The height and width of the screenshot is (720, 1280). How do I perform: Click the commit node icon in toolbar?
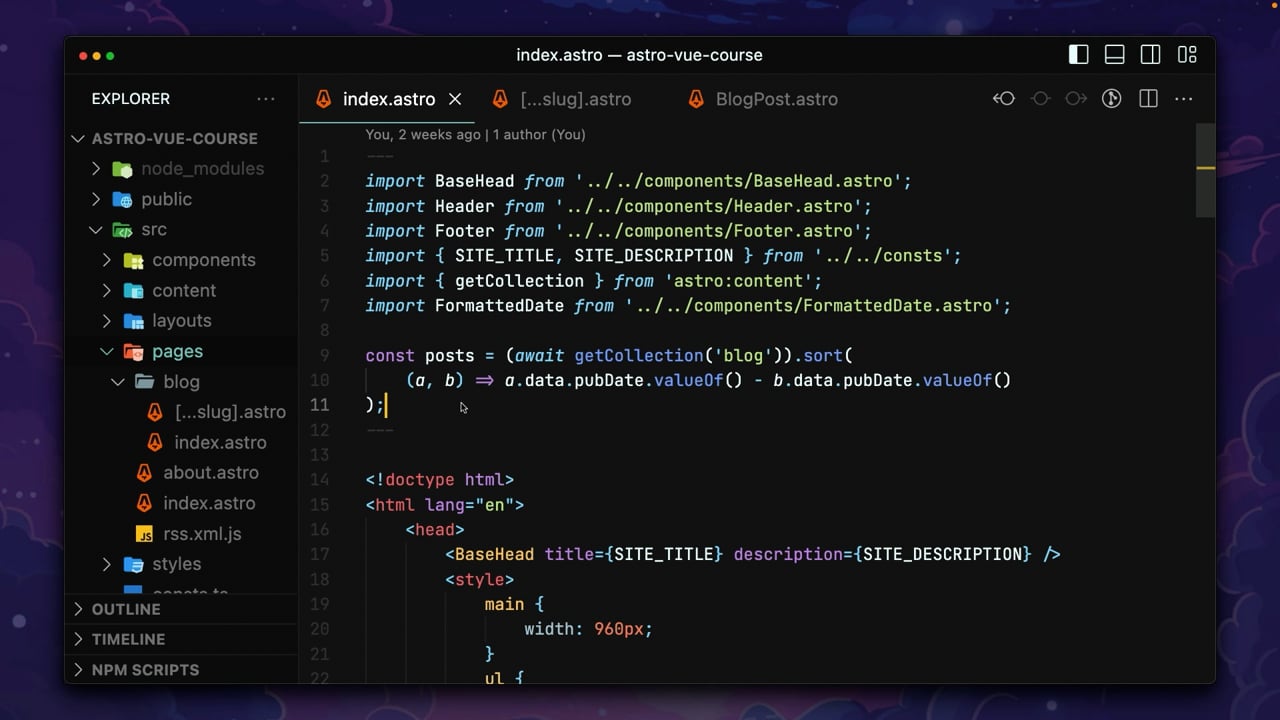click(x=1040, y=99)
